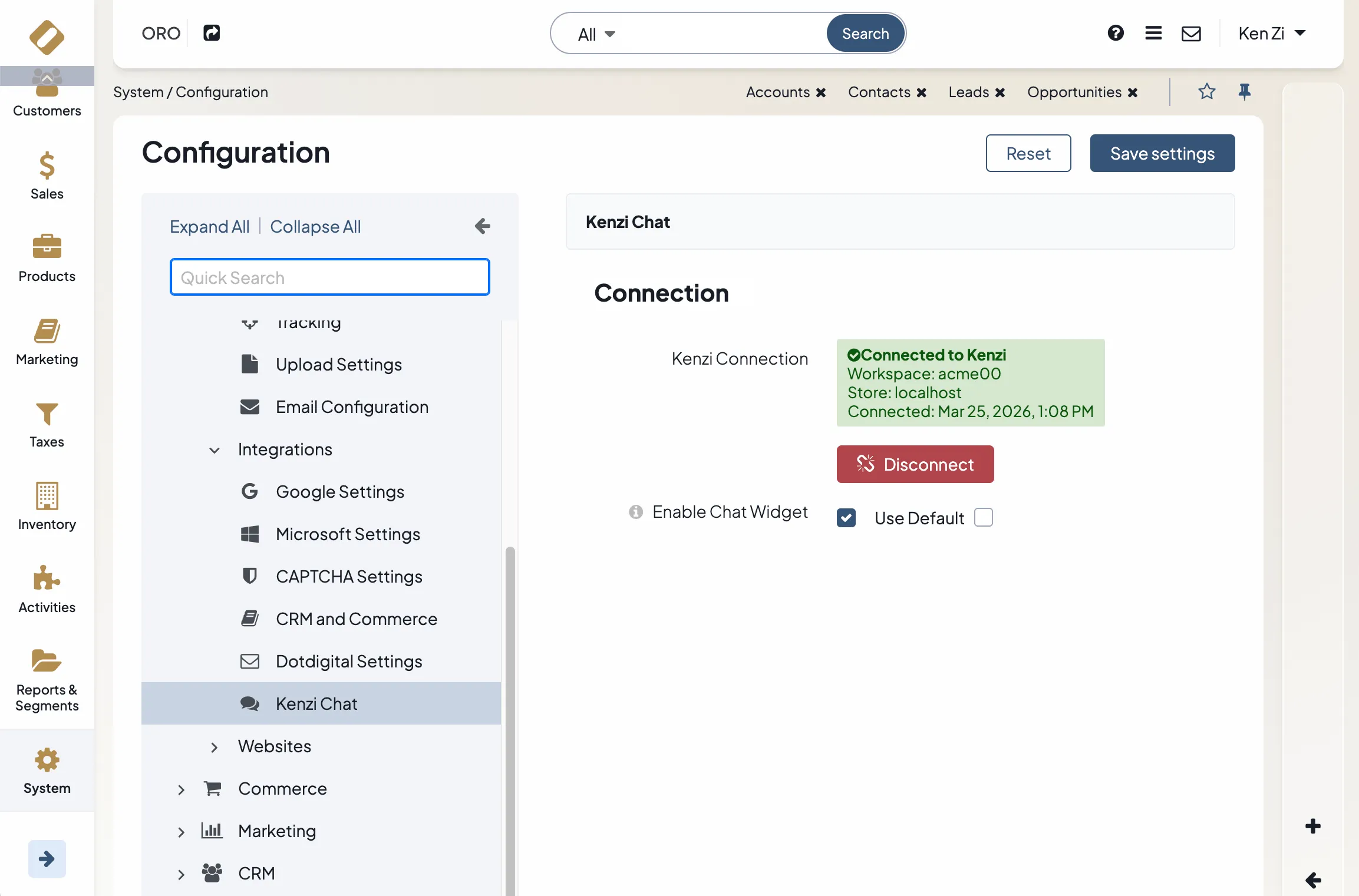Open the email envelope icon in header

coord(1191,34)
